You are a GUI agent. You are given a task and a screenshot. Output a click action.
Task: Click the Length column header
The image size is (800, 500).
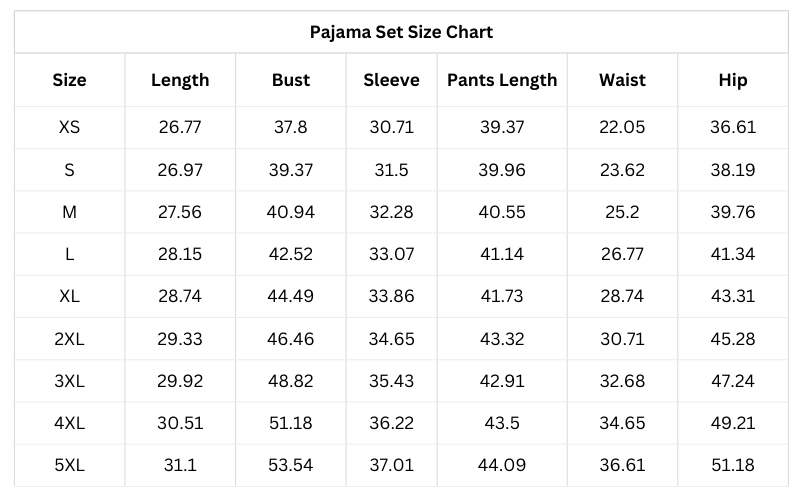[x=180, y=80]
